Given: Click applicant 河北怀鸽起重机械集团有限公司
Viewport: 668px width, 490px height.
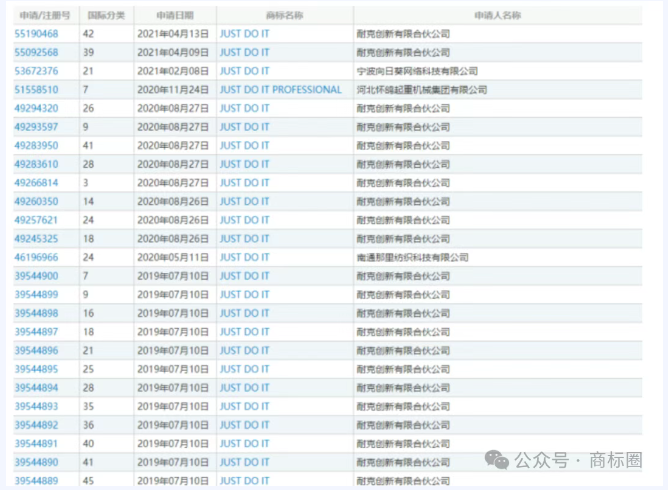Looking at the screenshot, I should [x=421, y=90].
